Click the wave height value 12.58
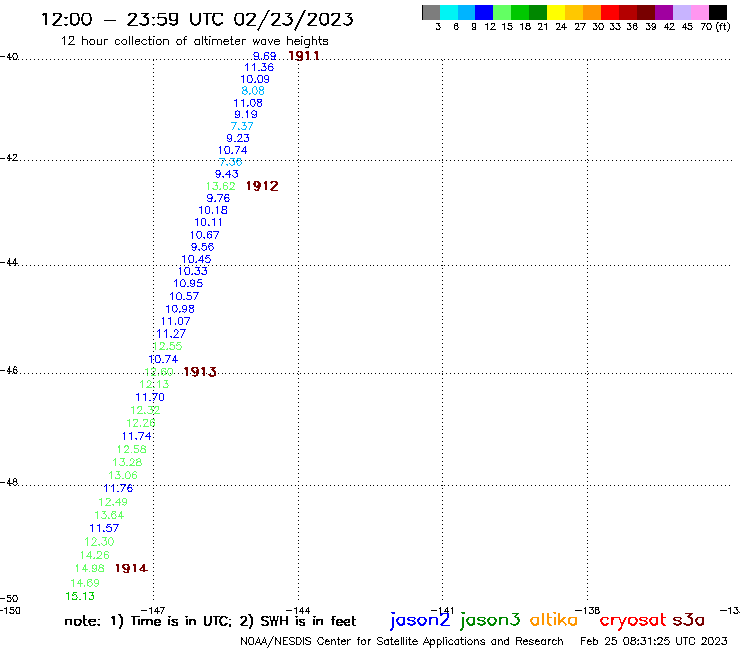The image size is (740, 650). [x=132, y=449]
